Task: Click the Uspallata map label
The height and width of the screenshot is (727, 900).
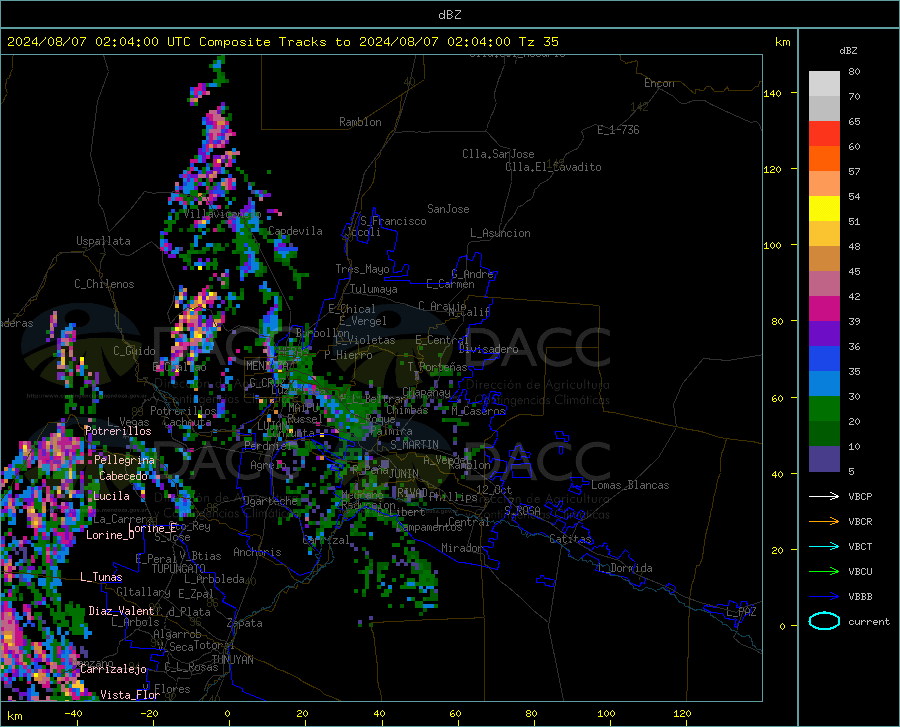Action: click(x=103, y=241)
